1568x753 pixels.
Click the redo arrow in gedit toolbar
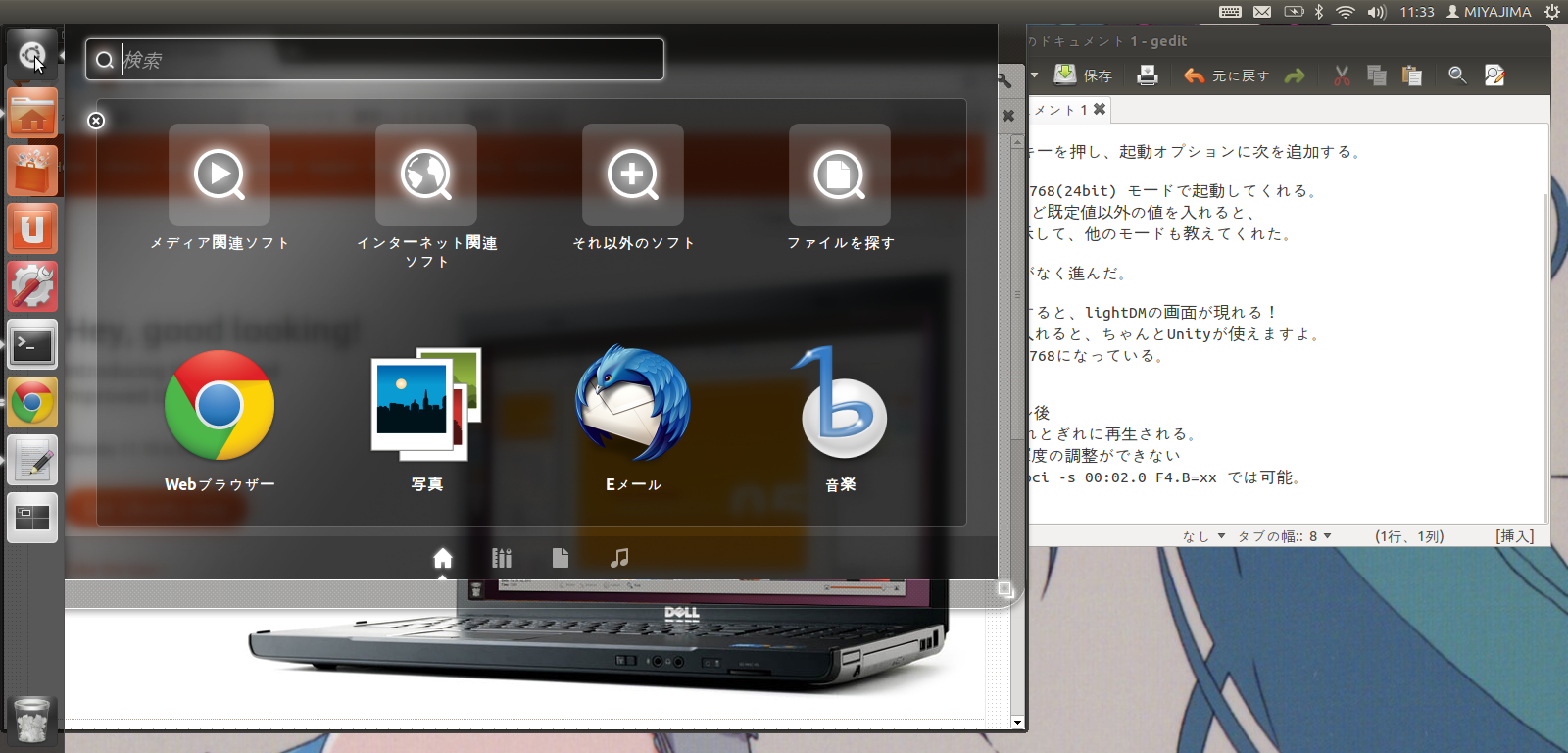(x=1295, y=75)
